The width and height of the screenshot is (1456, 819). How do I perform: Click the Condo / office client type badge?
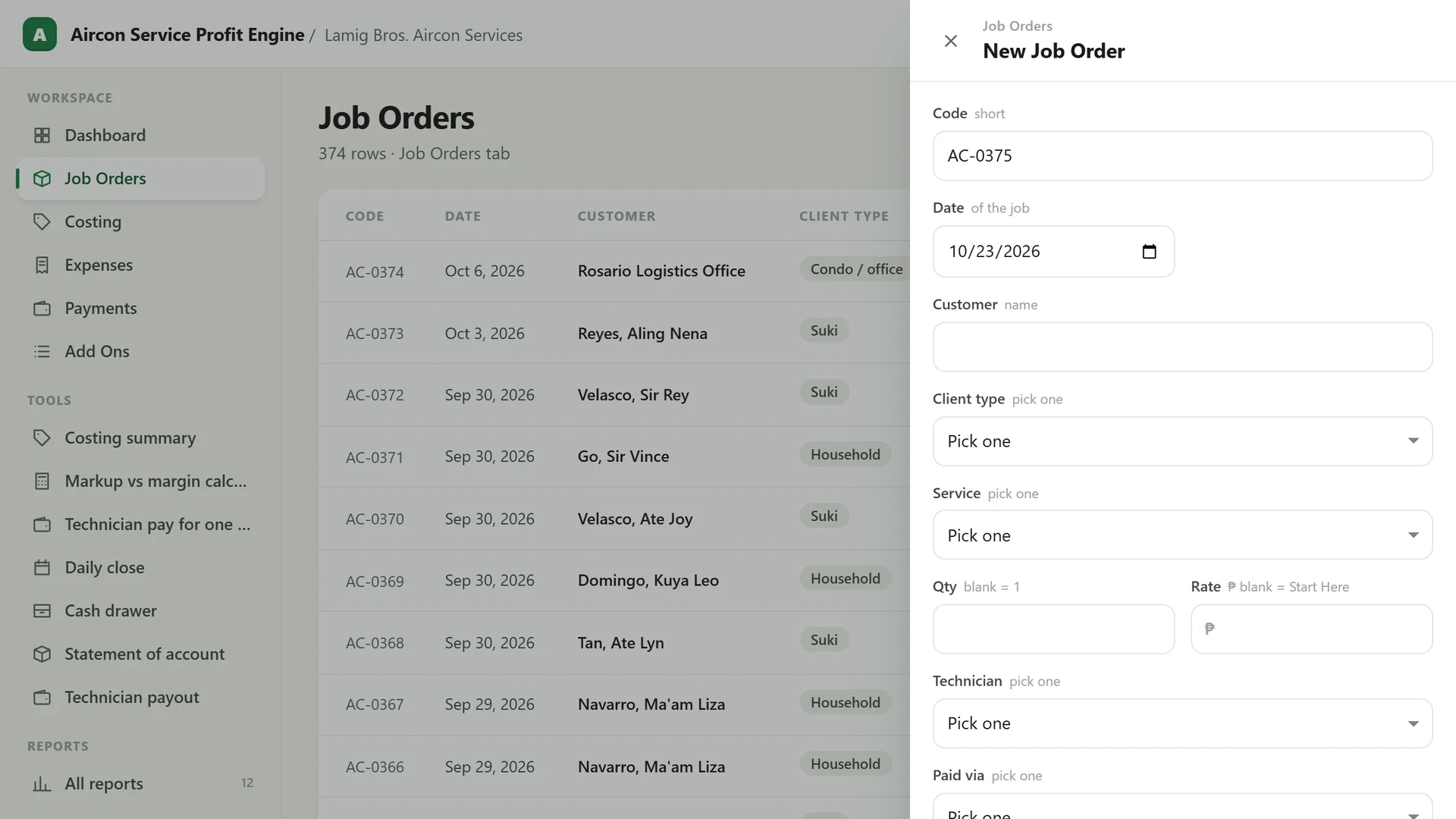tap(856, 269)
